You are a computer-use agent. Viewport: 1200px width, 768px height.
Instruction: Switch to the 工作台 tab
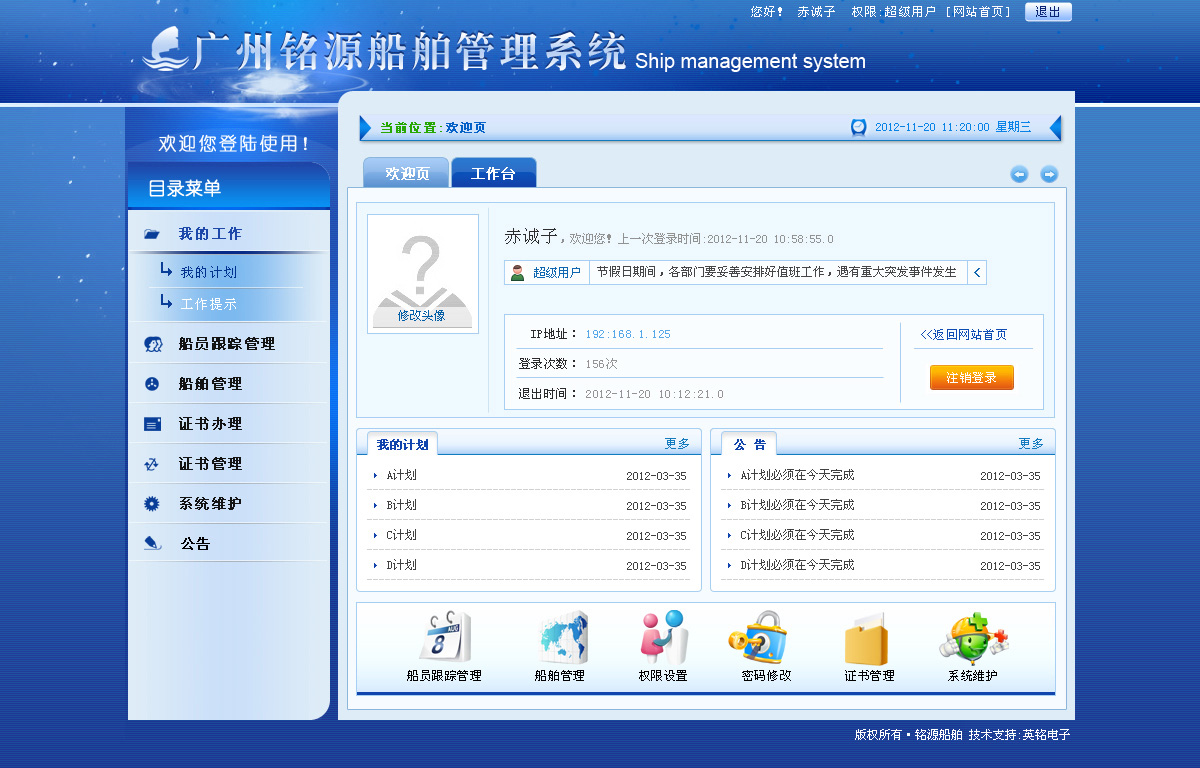pyautogui.click(x=494, y=173)
